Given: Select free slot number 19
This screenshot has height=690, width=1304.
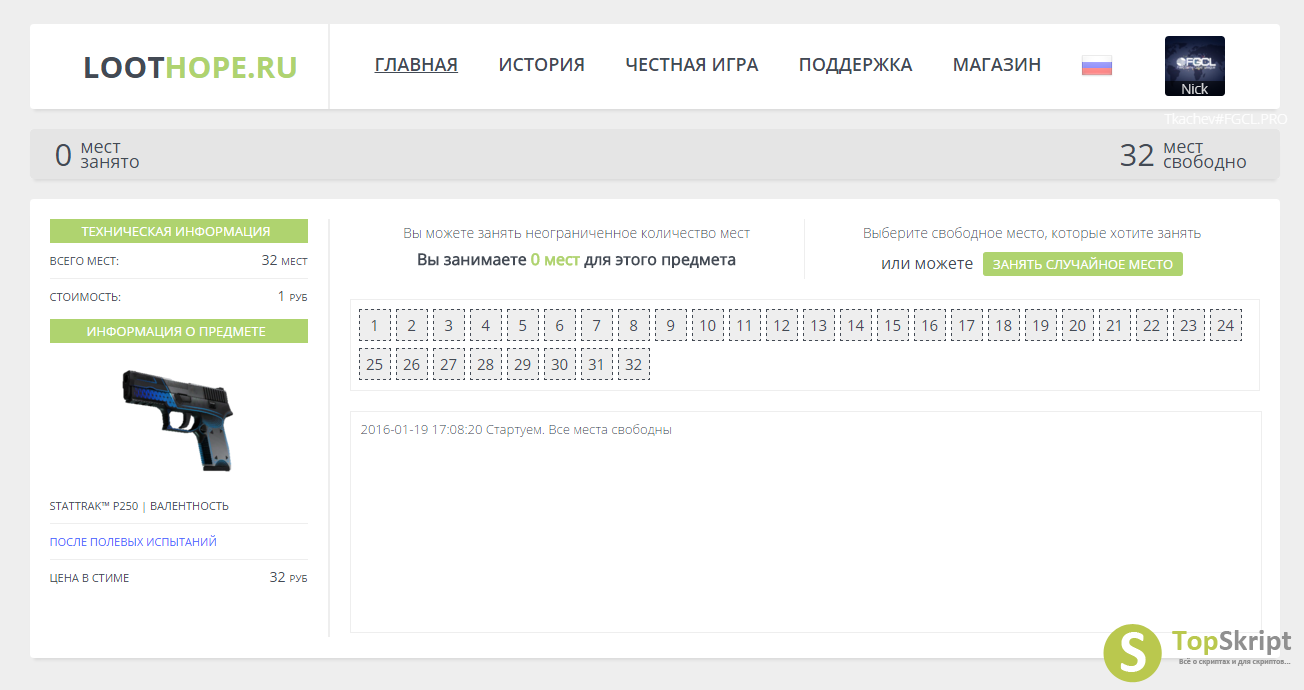Looking at the screenshot, I should pyautogui.click(x=1041, y=325).
